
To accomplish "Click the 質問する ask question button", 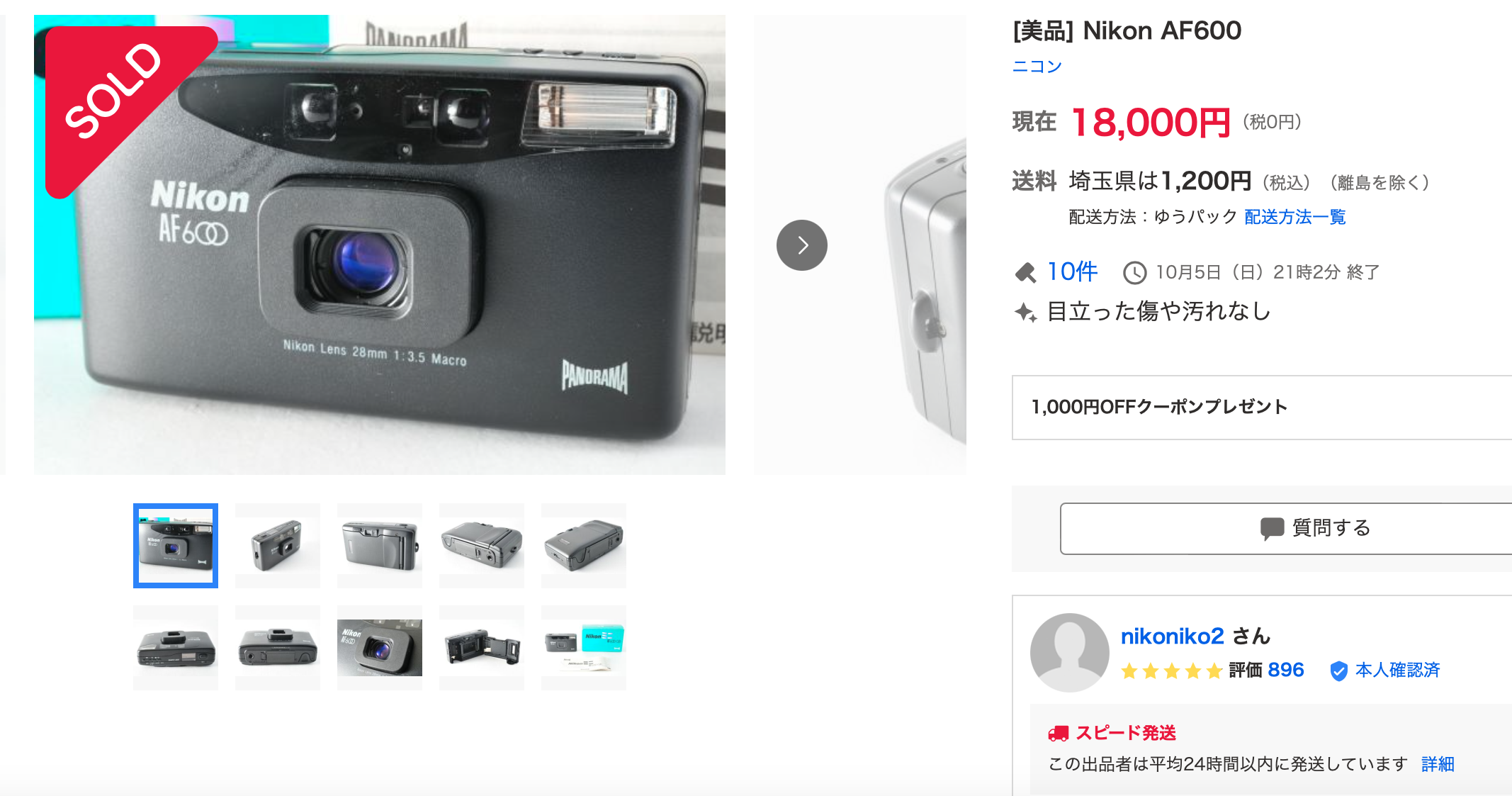I will pos(1286,529).
